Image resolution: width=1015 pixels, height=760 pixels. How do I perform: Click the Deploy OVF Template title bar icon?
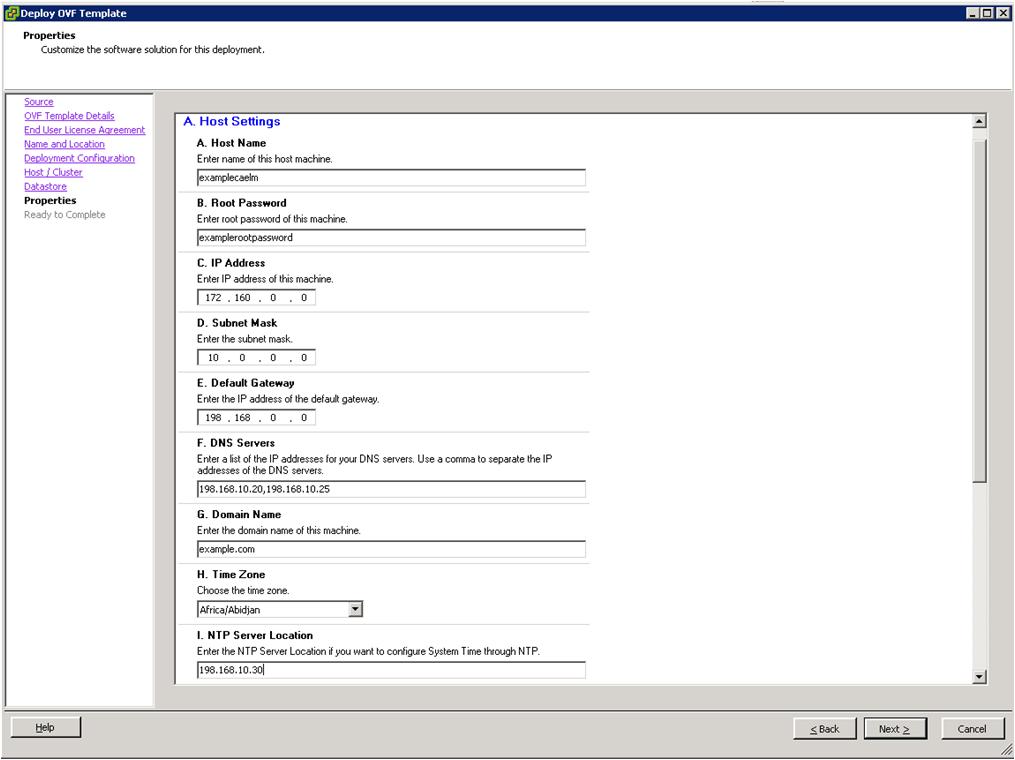[x=10, y=12]
